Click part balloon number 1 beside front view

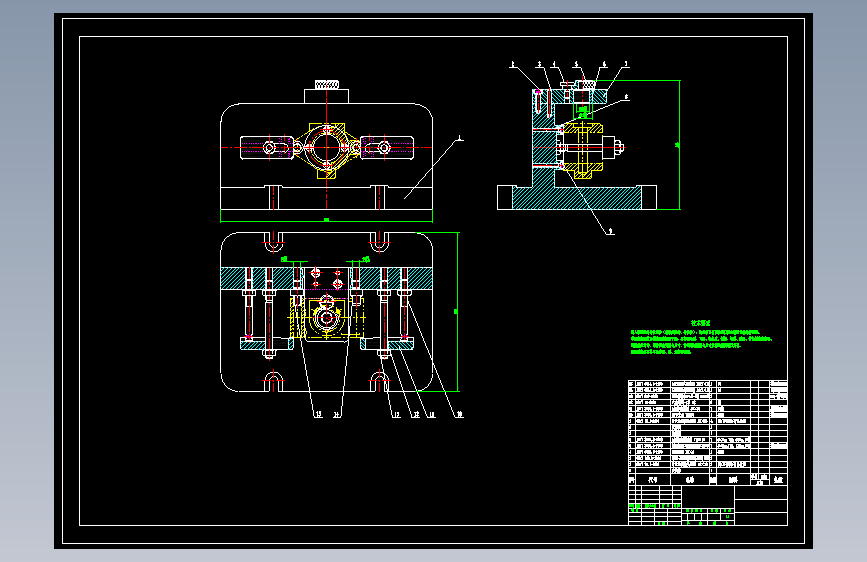click(x=460, y=137)
